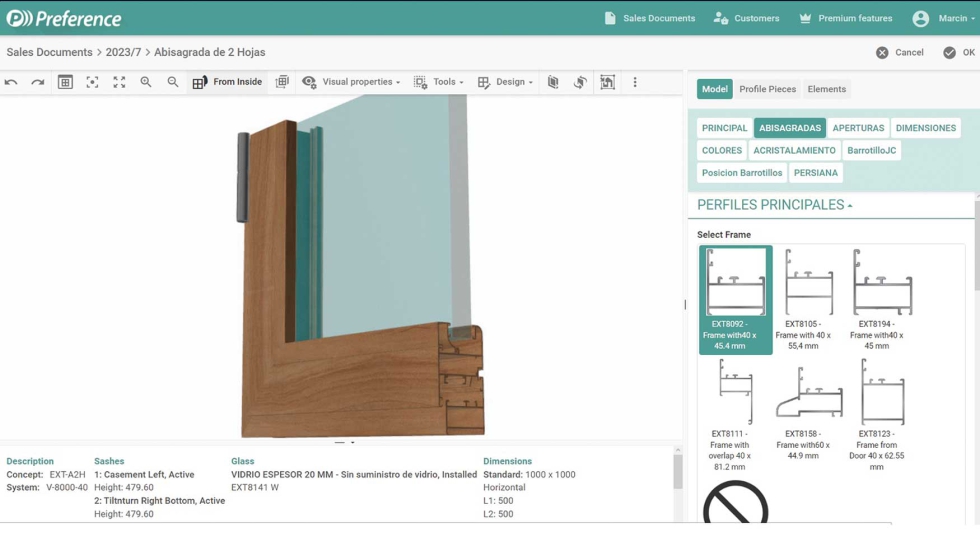980x560 pixels.
Task: Open Sales Documents in top bar
Action: tap(650, 18)
